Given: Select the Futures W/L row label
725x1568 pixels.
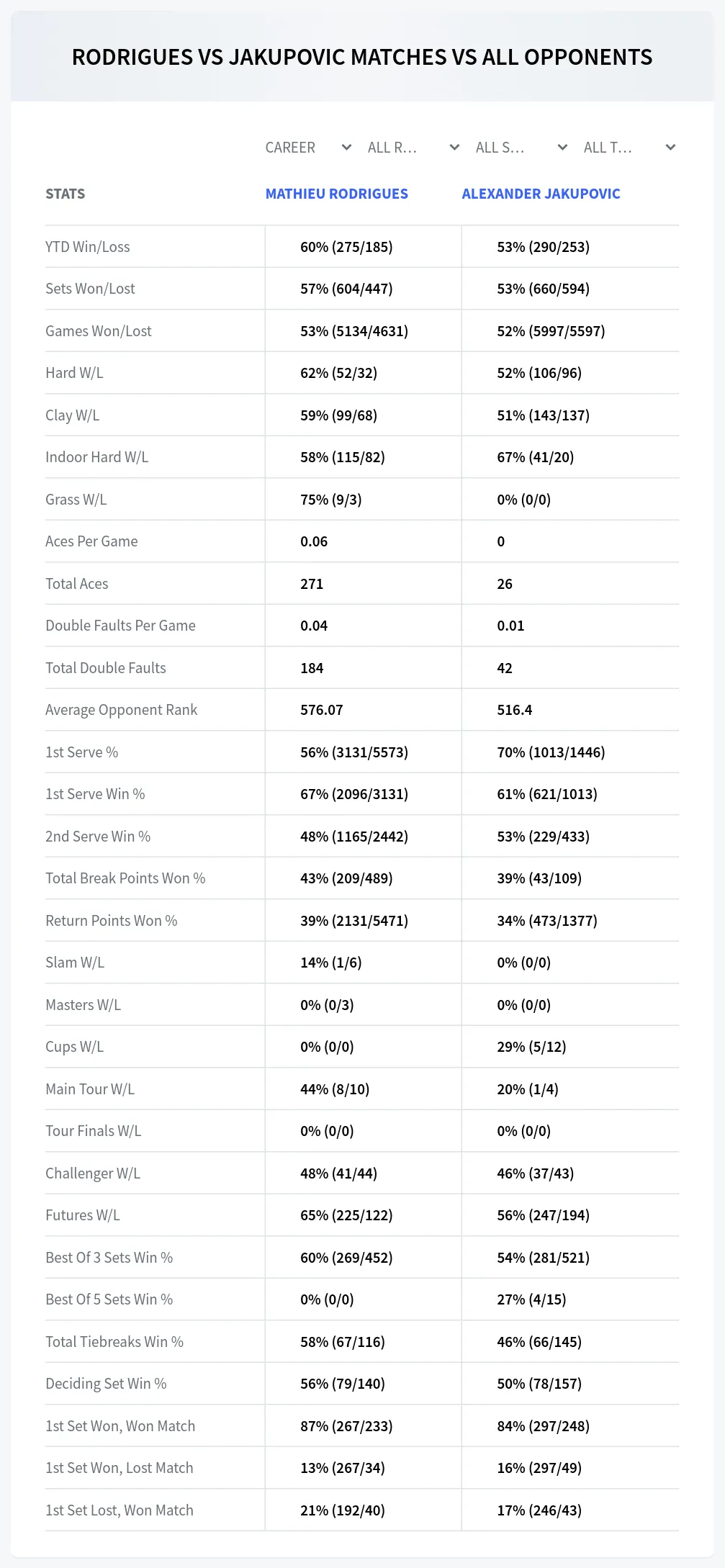Looking at the screenshot, I should coord(83,1215).
